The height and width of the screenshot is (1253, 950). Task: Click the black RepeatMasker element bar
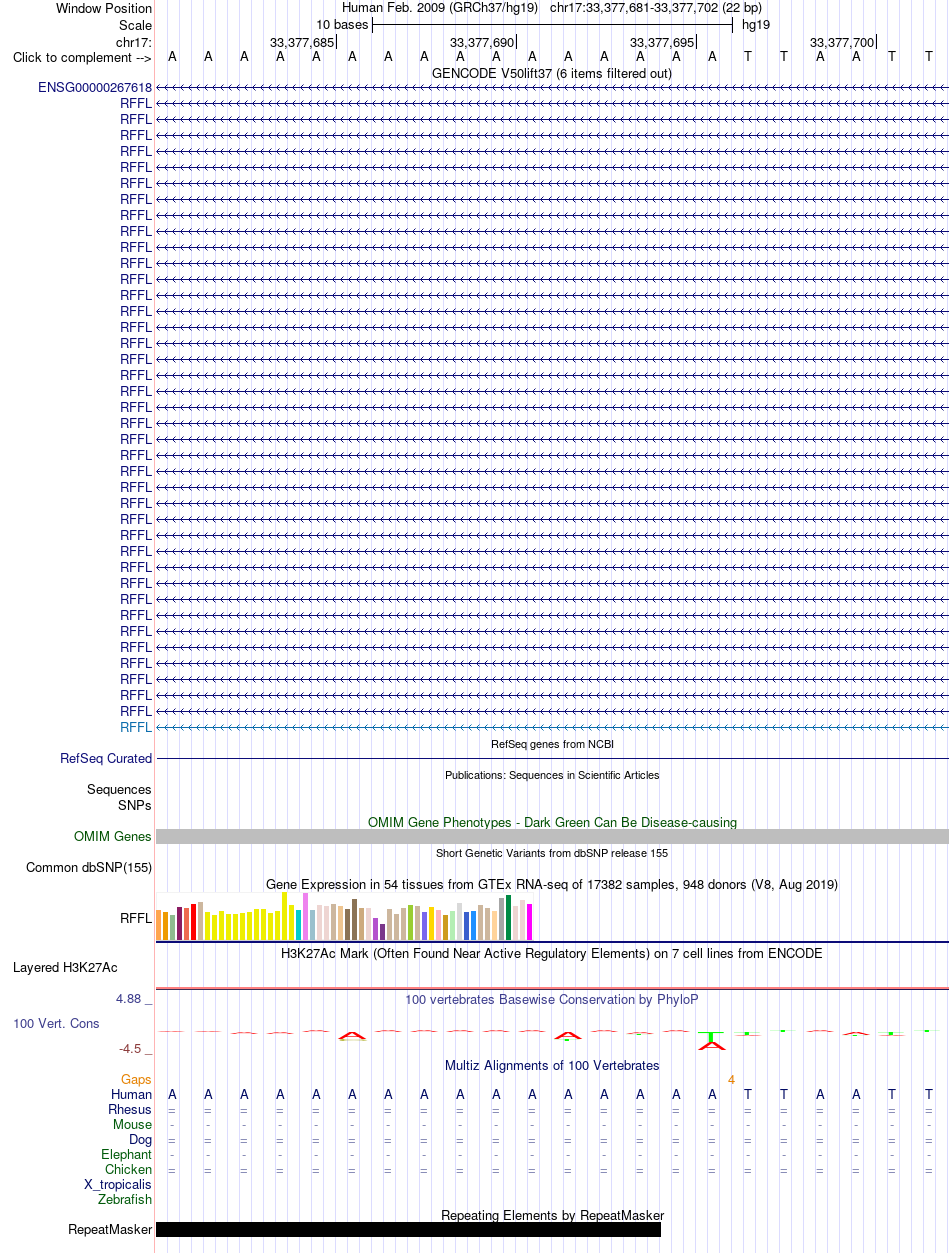(408, 1230)
